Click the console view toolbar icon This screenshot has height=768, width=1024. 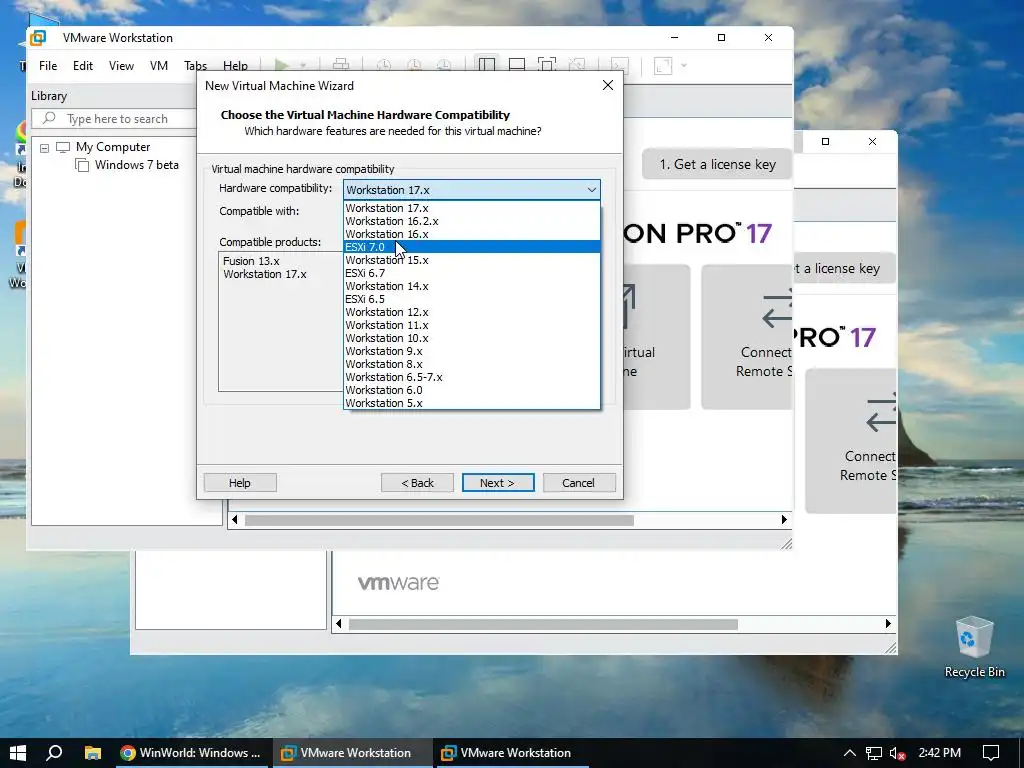tap(619, 65)
